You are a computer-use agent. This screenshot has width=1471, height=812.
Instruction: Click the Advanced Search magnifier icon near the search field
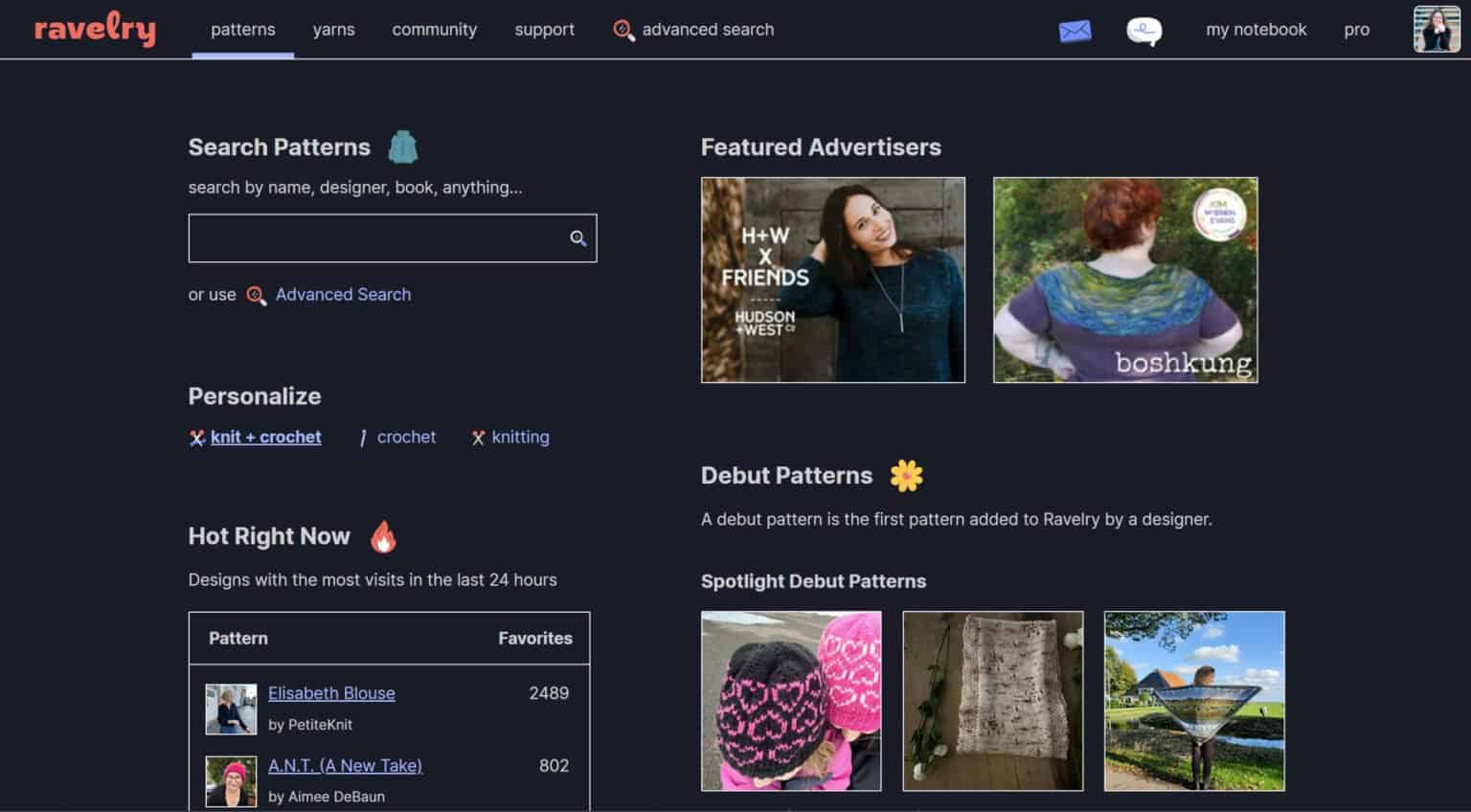pos(255,296)
